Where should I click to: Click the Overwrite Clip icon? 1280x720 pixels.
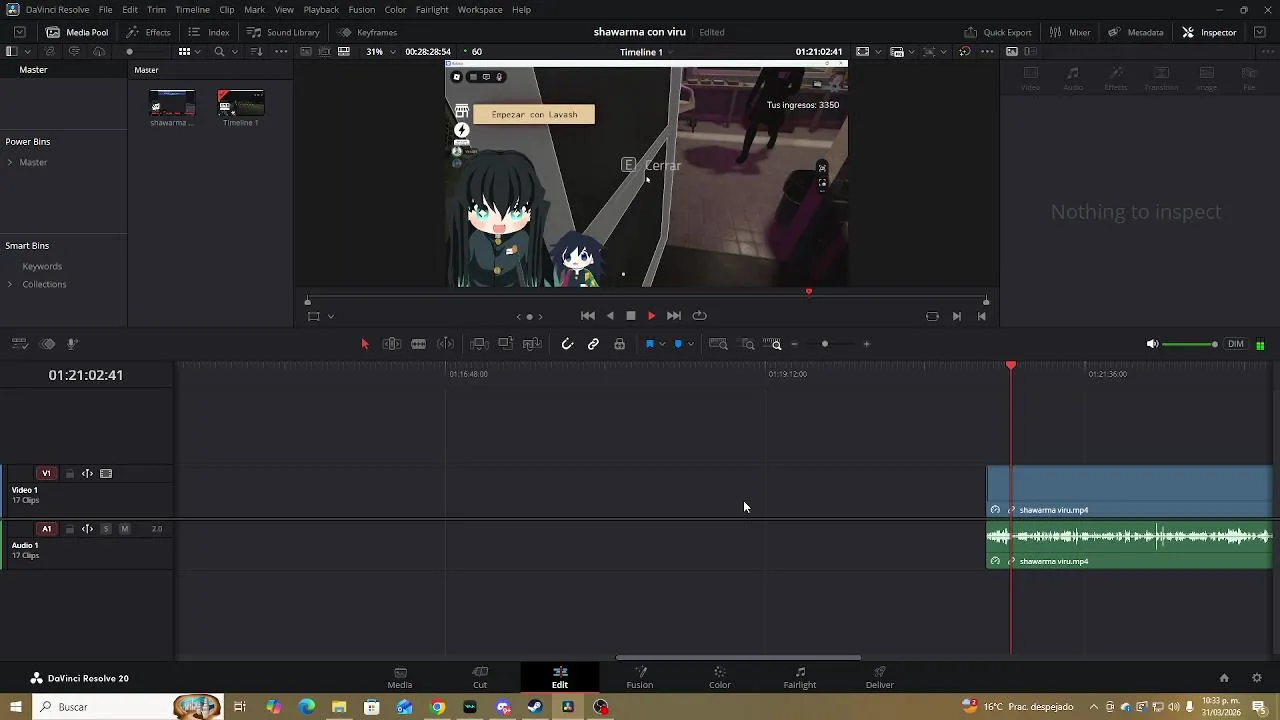505,344
